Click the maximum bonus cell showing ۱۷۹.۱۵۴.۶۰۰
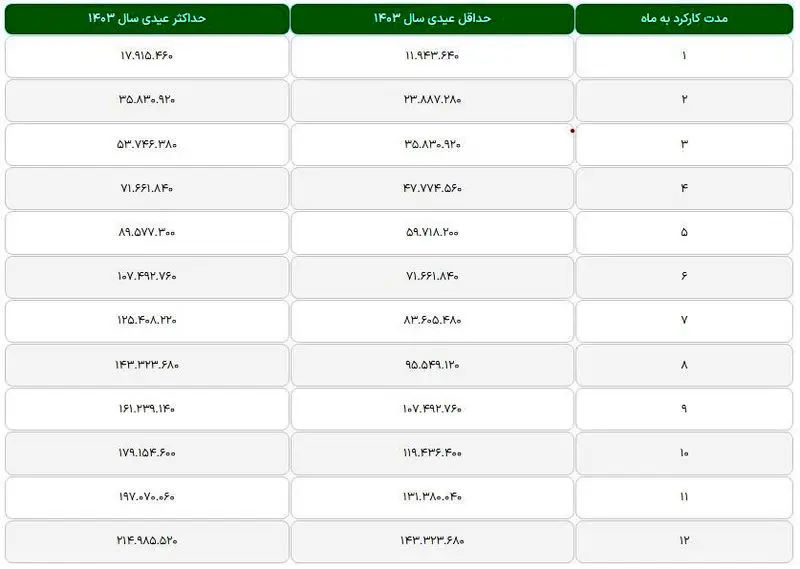Viewport: 800px width, 569px height. [x=146, y=452]
